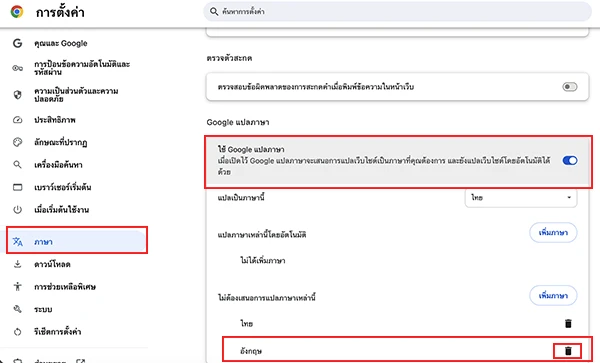Screen dimensions: 600x363
Task: Click the อังกฤษ language row text
Action: pos(251,351)
